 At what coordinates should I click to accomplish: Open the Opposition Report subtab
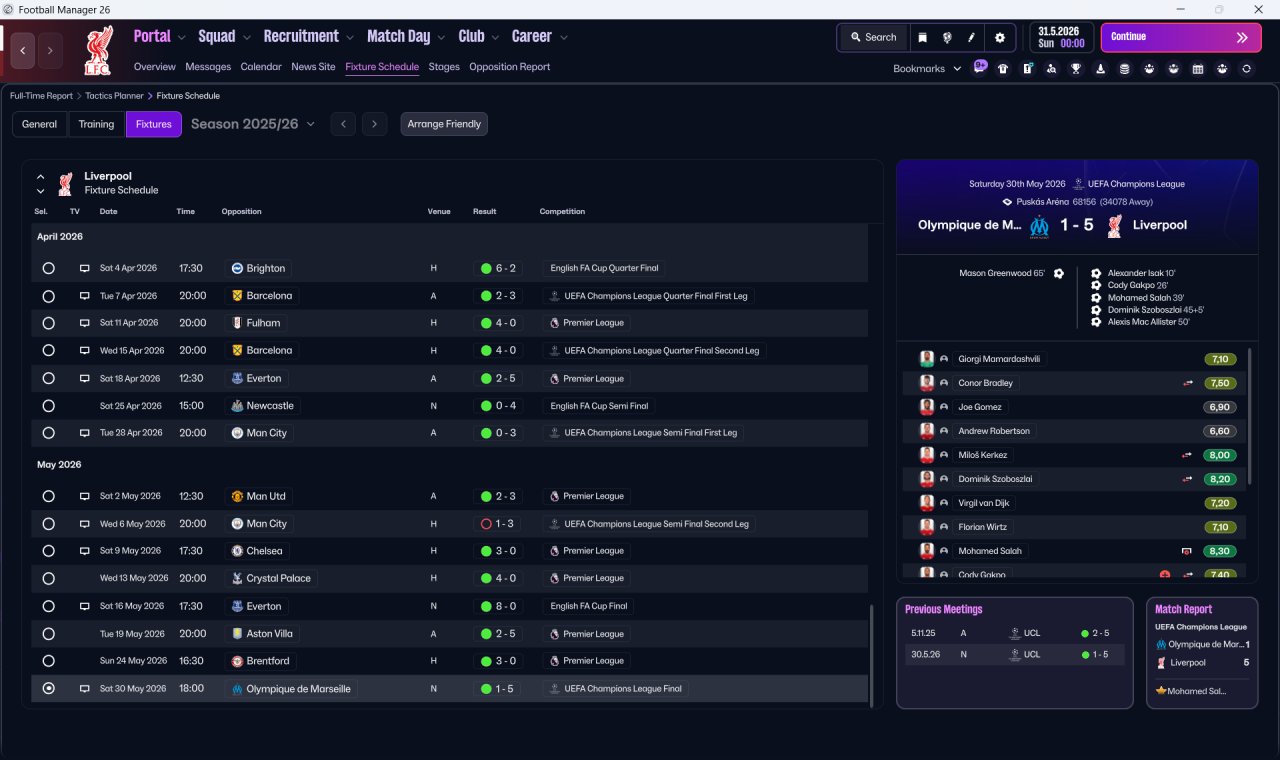[x=510, y=67]
